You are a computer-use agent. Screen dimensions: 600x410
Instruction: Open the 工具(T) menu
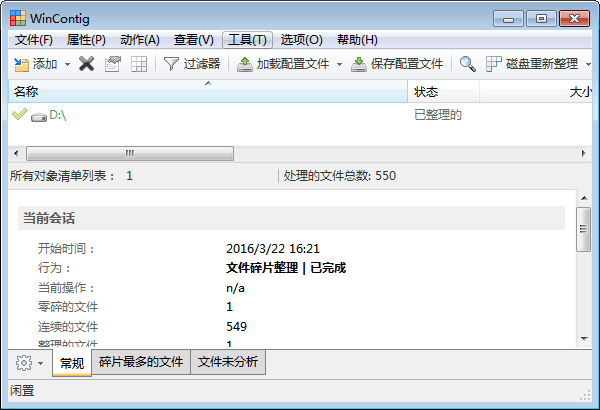pos(247,40)
